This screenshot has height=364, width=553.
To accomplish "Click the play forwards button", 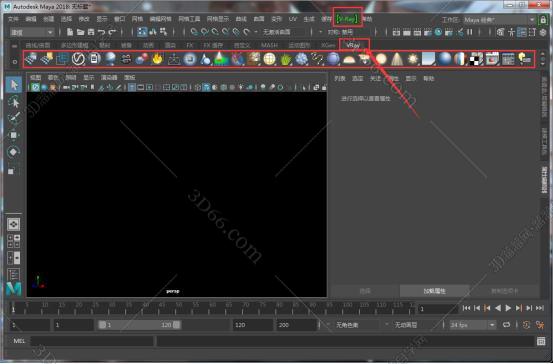I will (508, 308).
